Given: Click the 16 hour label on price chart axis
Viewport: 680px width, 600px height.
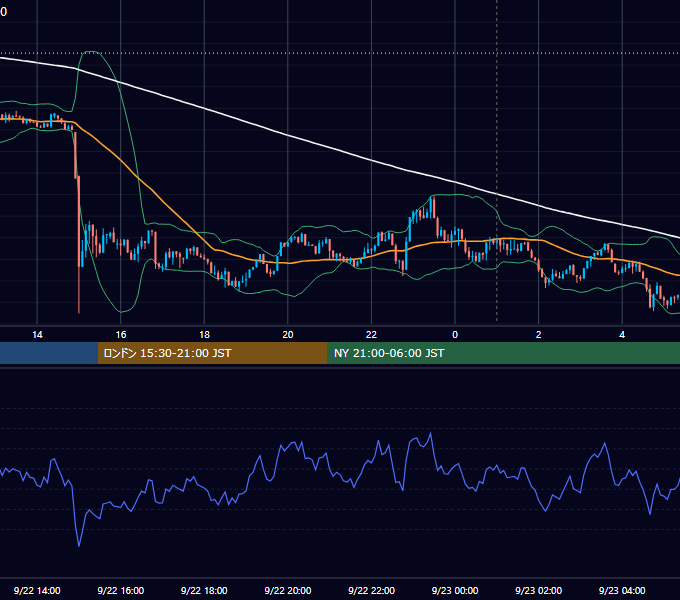Looking at the screenshot, I should pos(121,335).
